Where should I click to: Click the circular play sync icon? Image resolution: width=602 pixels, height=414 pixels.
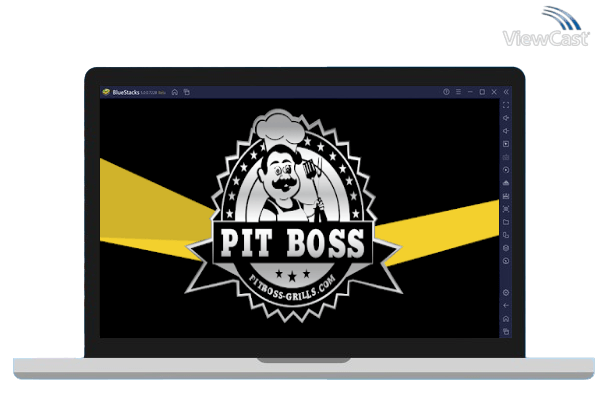506,170
